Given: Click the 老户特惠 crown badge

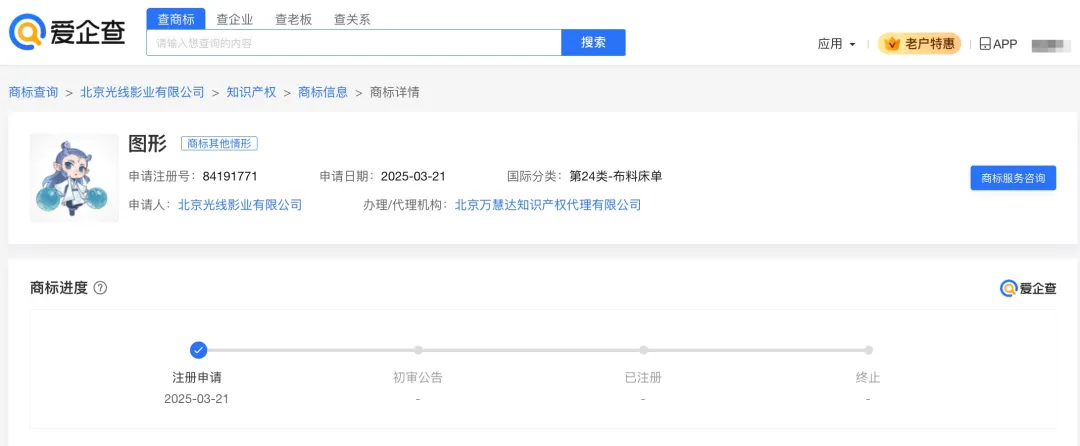Looking at the screenshot, I should [x=919, y=44].
